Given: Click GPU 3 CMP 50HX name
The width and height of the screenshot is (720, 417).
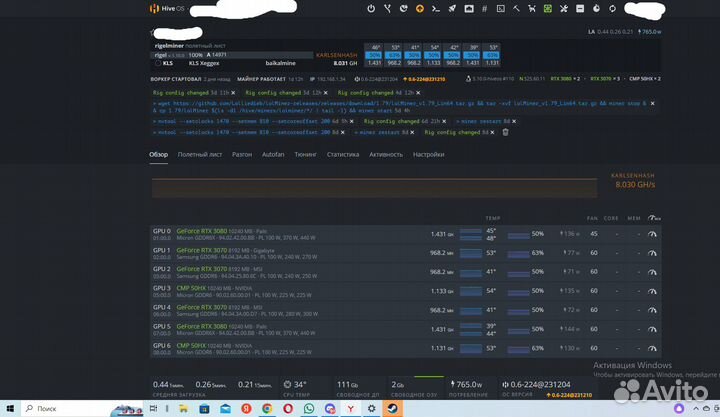Looking at the screenshot, I should tap(191, 288).
